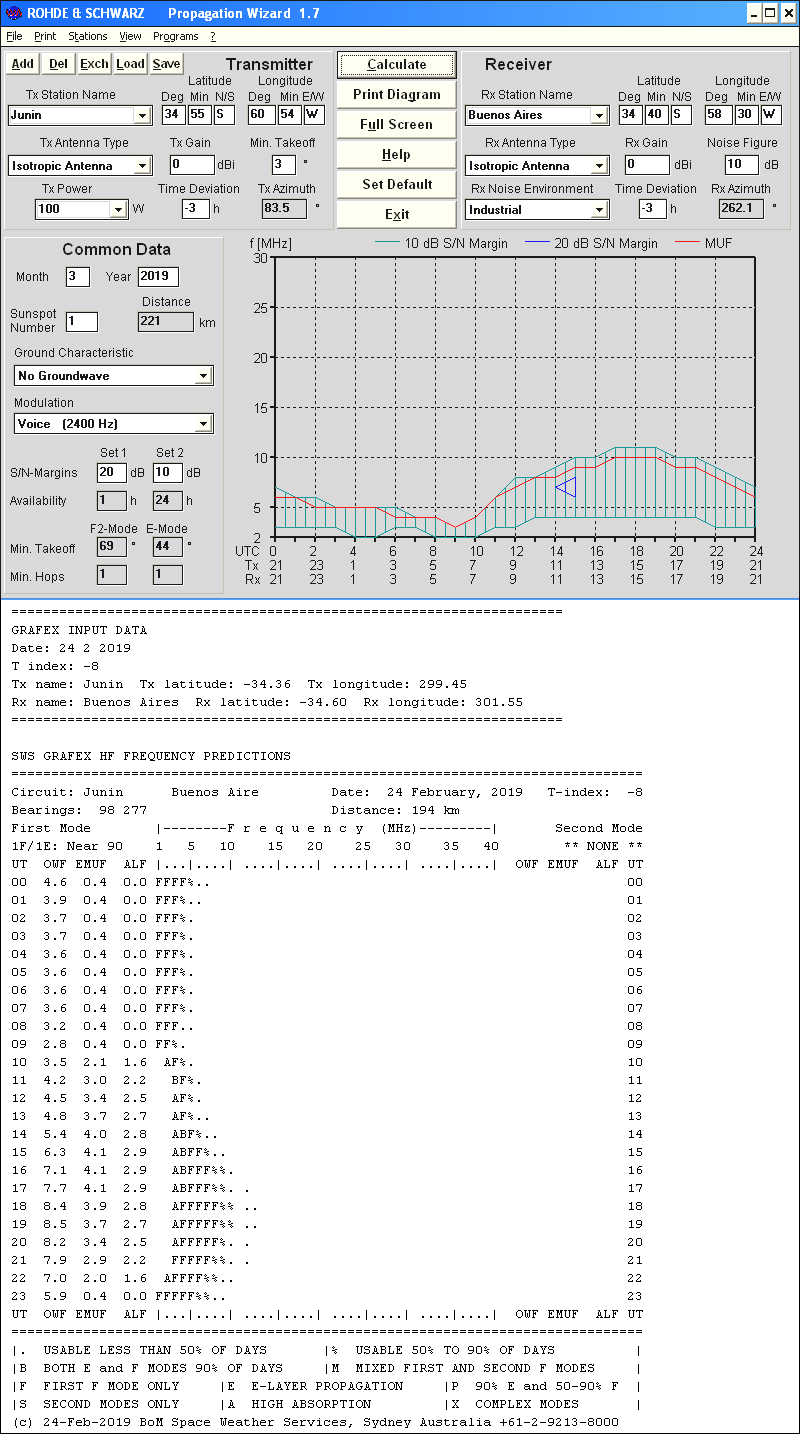Click the Year input field
The height and width of the screenshot is (1434, 800).
click(158, 276)
